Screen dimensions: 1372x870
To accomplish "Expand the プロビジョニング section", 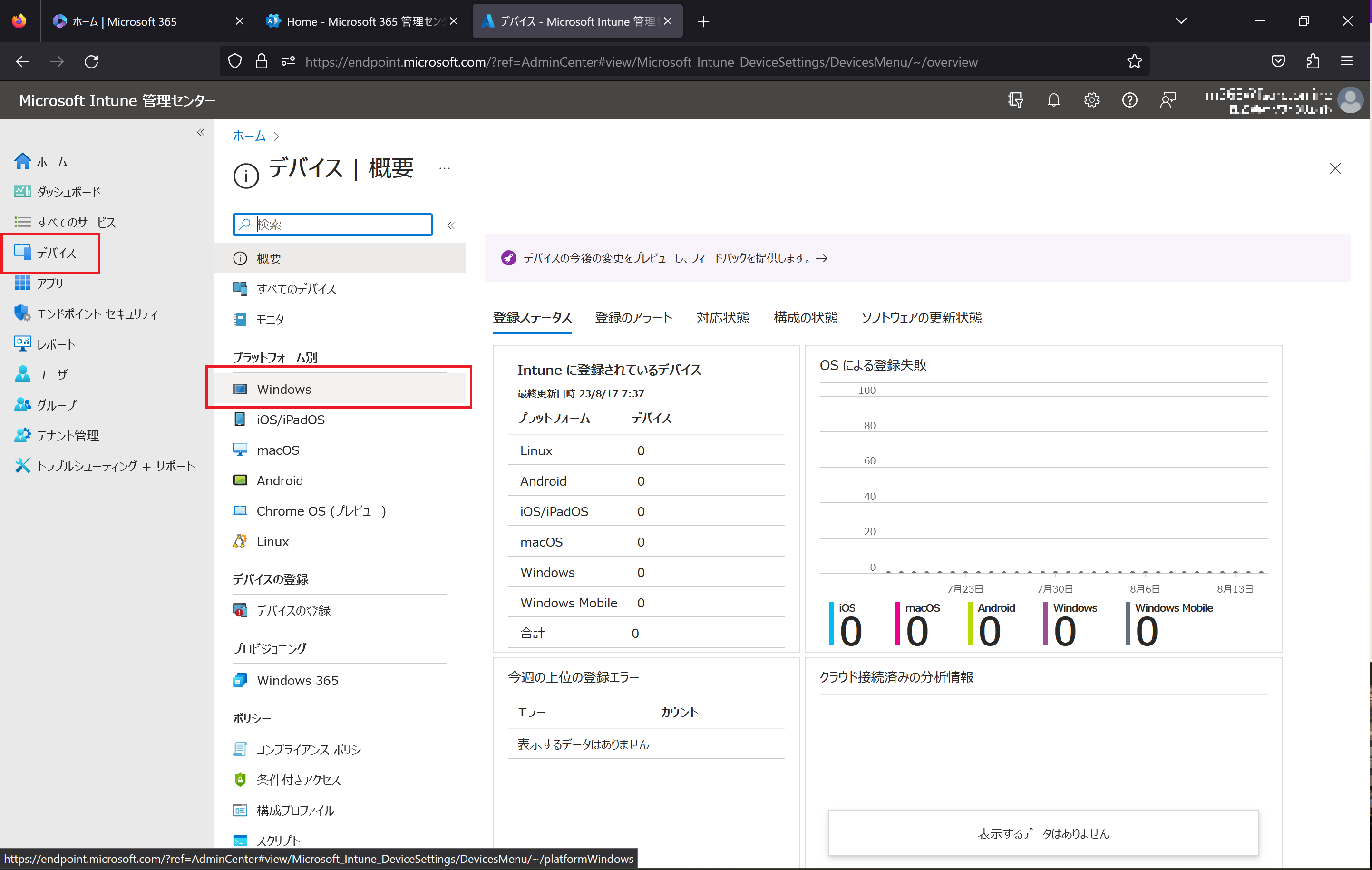I will (270, 648).
